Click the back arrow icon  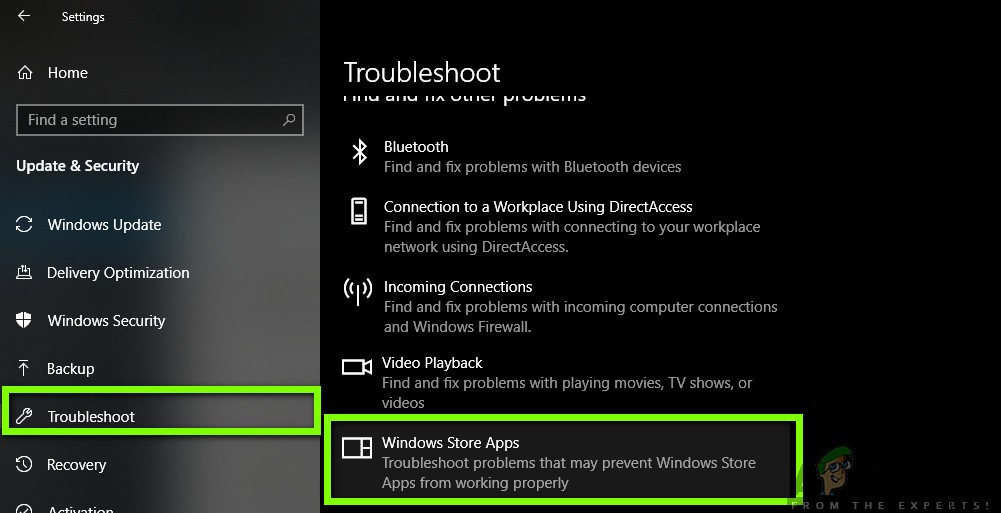point(24,16)
